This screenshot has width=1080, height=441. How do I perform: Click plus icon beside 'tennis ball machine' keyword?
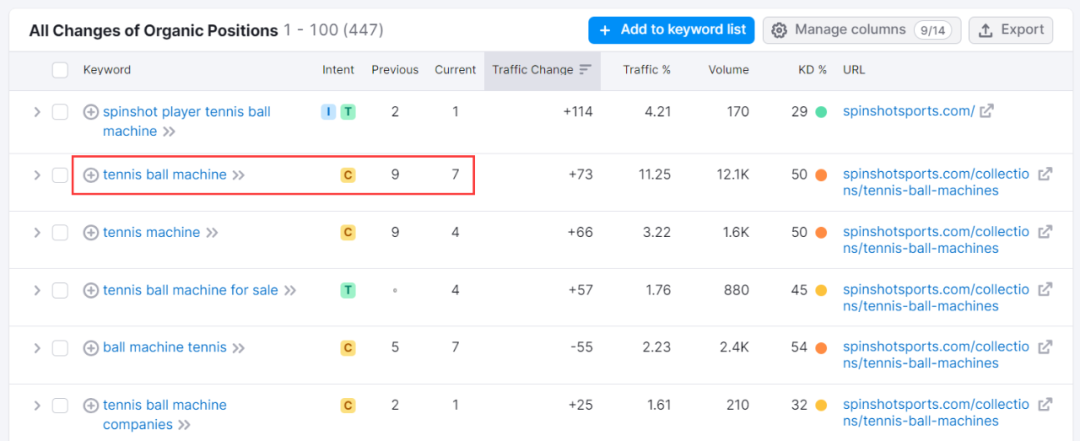tap(91, 175)
